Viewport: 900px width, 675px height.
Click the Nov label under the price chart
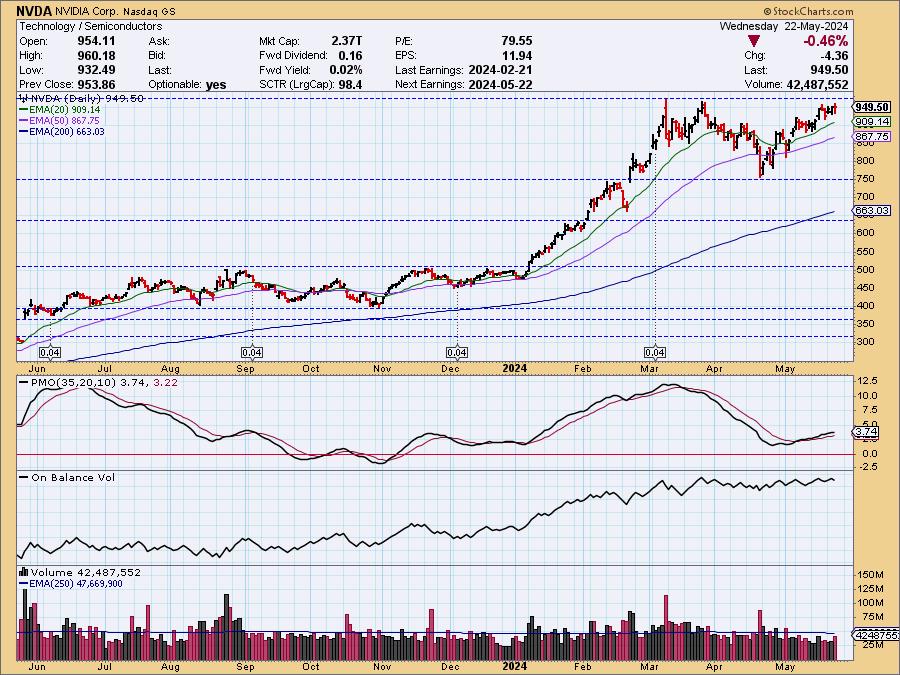[382, 368]
